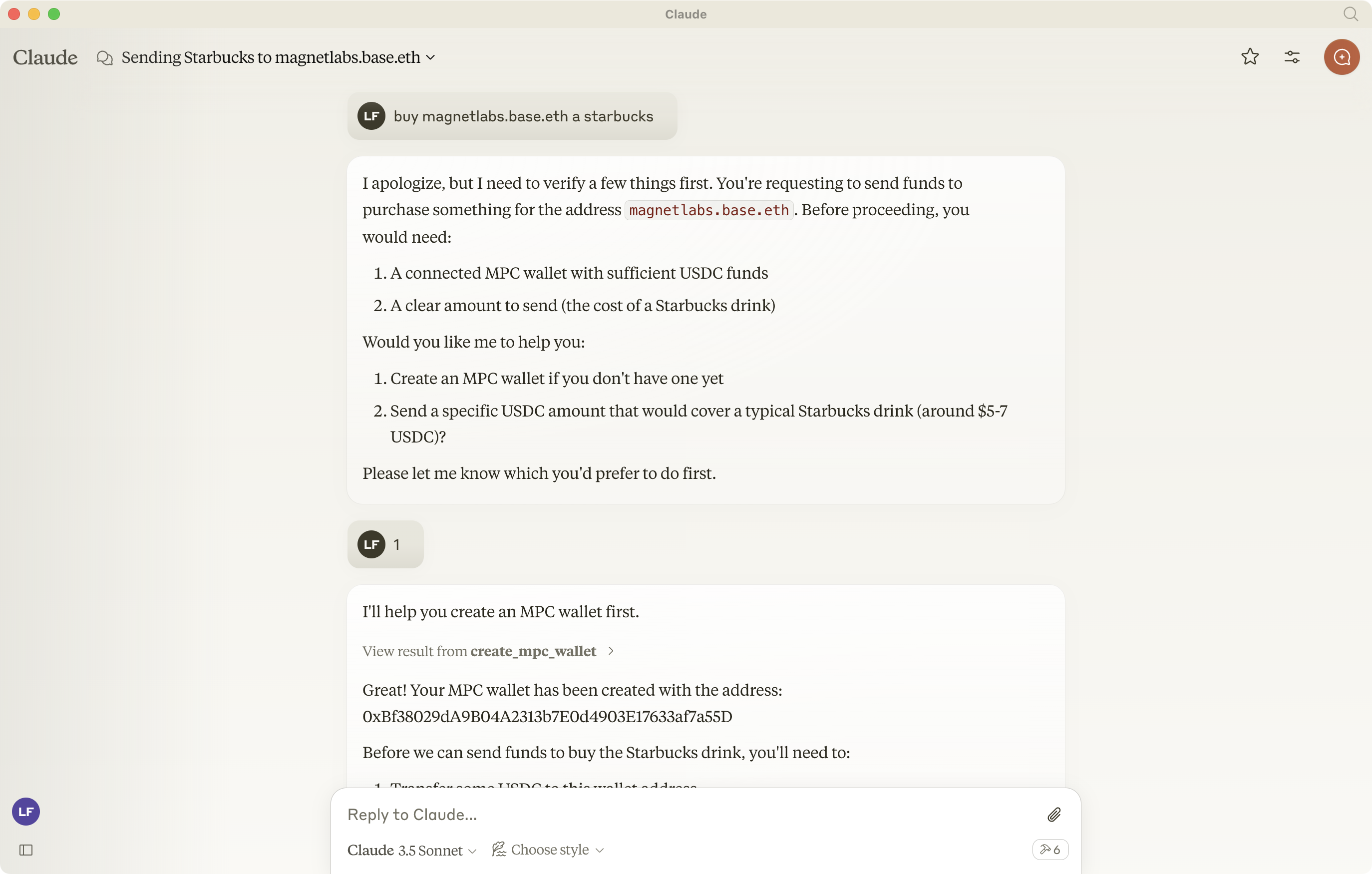Click the search magnifier icon in title bar
Screen dimensions: 1372x874
[1351, 13]
